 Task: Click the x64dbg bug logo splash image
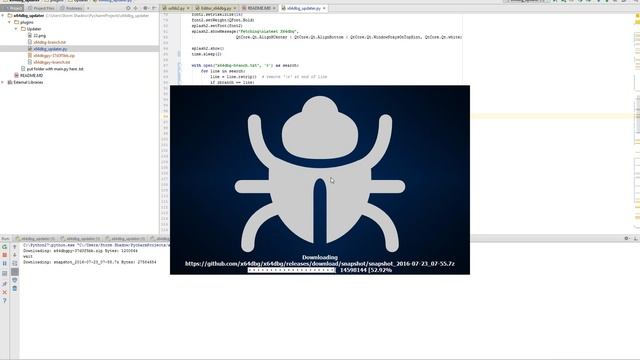point(320,173)
